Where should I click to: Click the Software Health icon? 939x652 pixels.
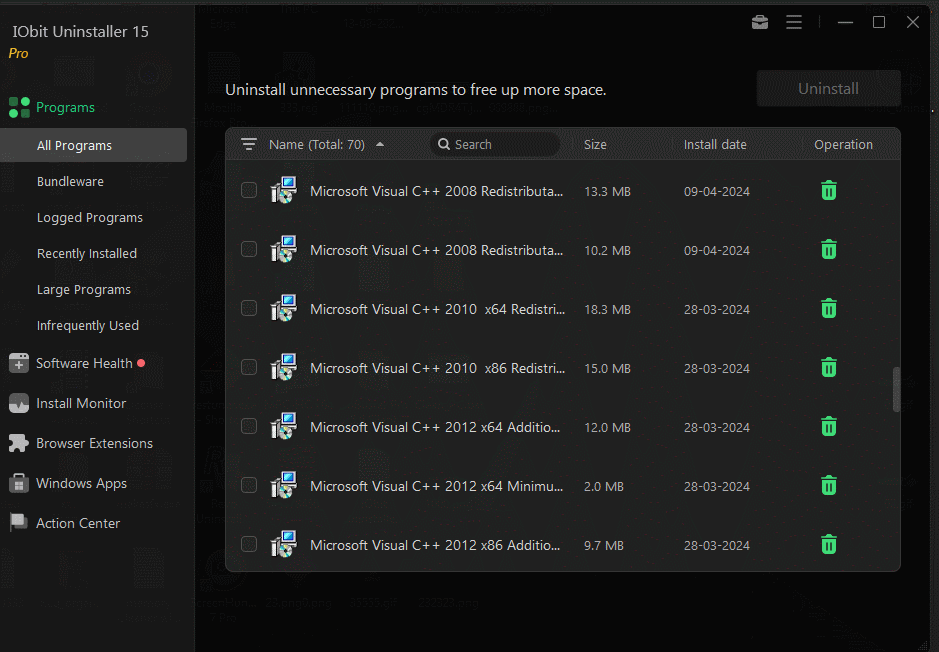pos(19,363)
